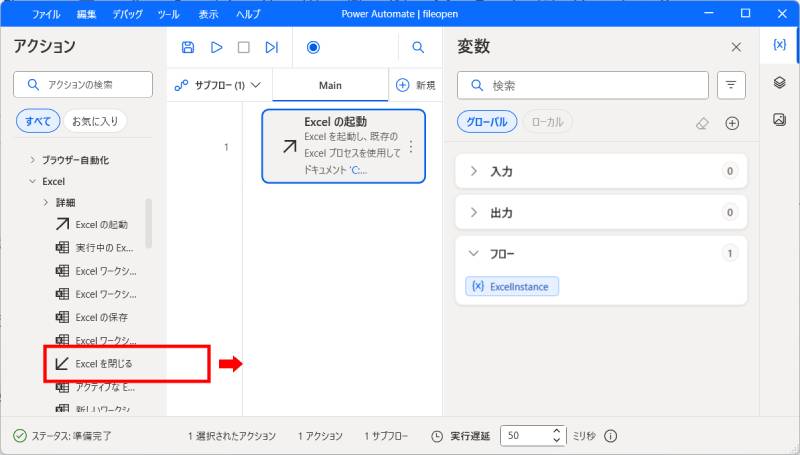Image resolution: width=800 pixels, height=455 pixels.
Task: Open images pane icon
Action: click(779, 119)
